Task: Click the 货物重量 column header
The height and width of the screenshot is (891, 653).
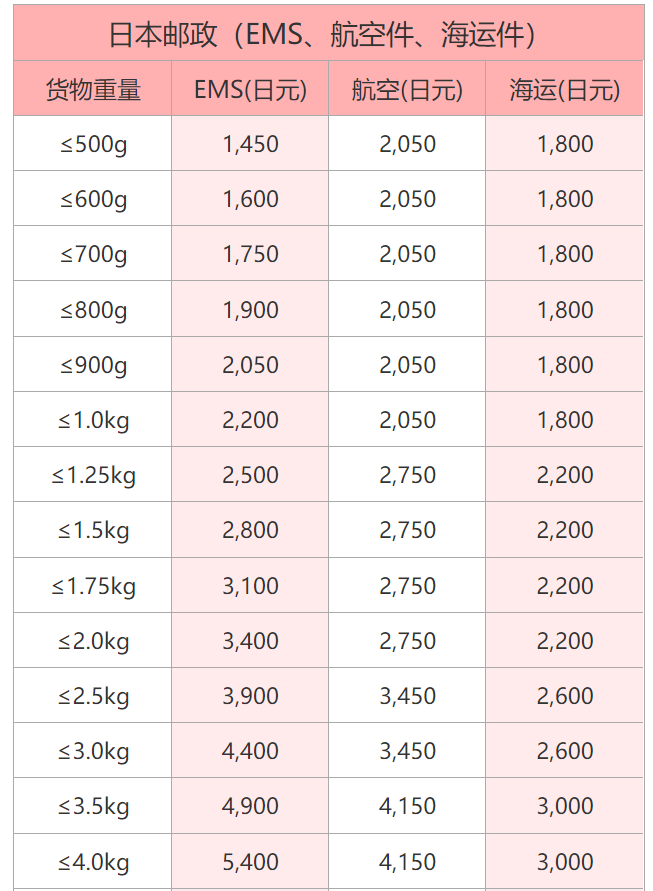Action: click(x=93, y=90)
